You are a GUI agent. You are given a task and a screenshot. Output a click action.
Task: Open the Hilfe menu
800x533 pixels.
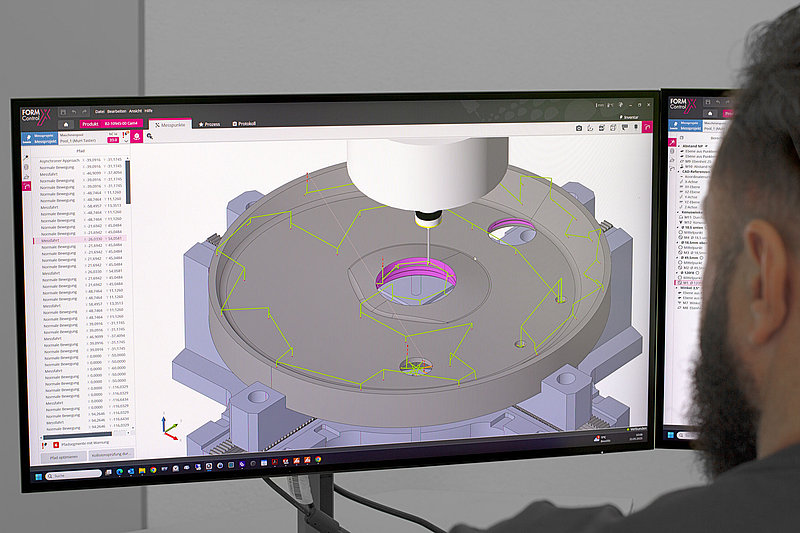point(148,111)
